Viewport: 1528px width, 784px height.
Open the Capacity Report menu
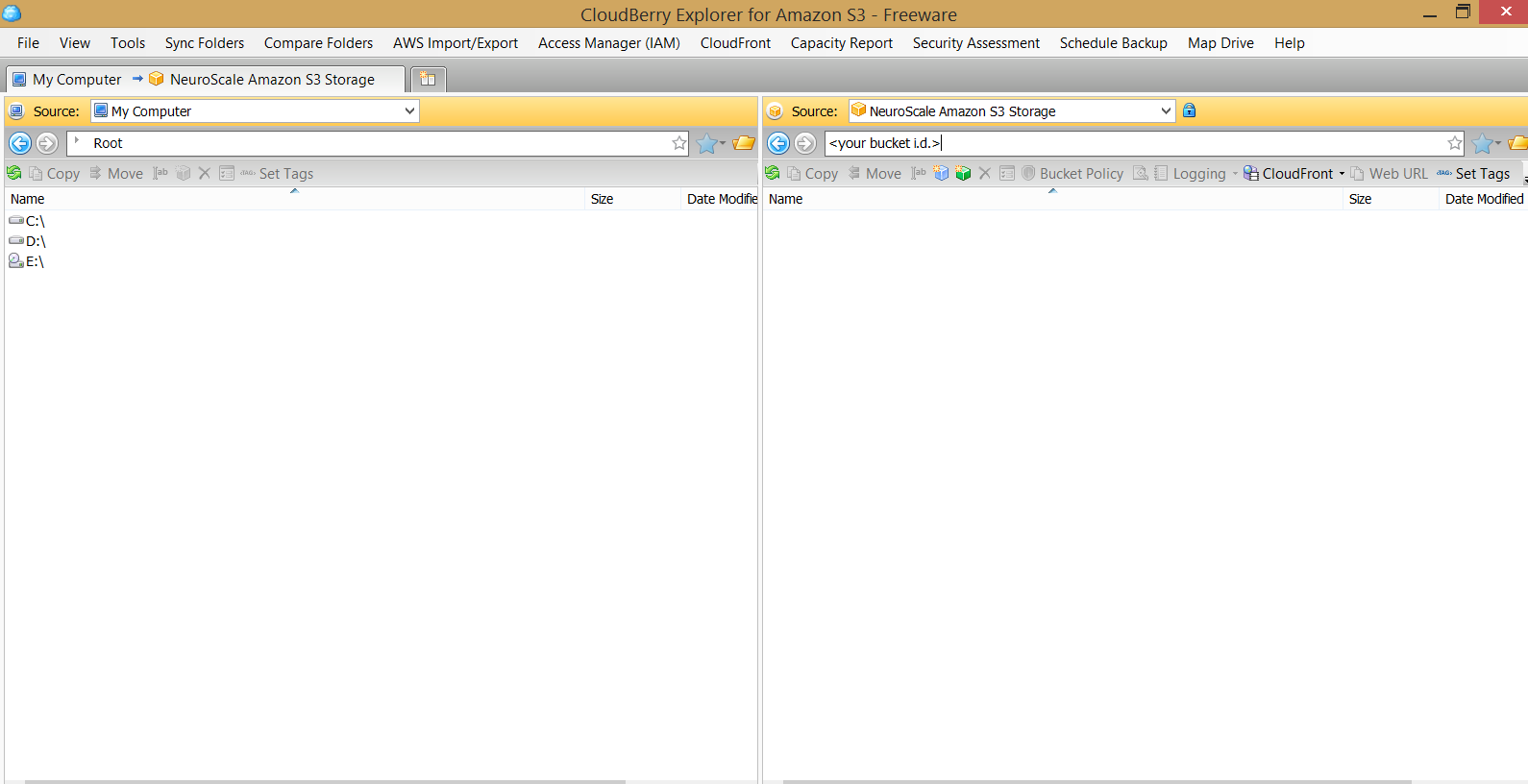pyautogui.click(x=842, y=43)
